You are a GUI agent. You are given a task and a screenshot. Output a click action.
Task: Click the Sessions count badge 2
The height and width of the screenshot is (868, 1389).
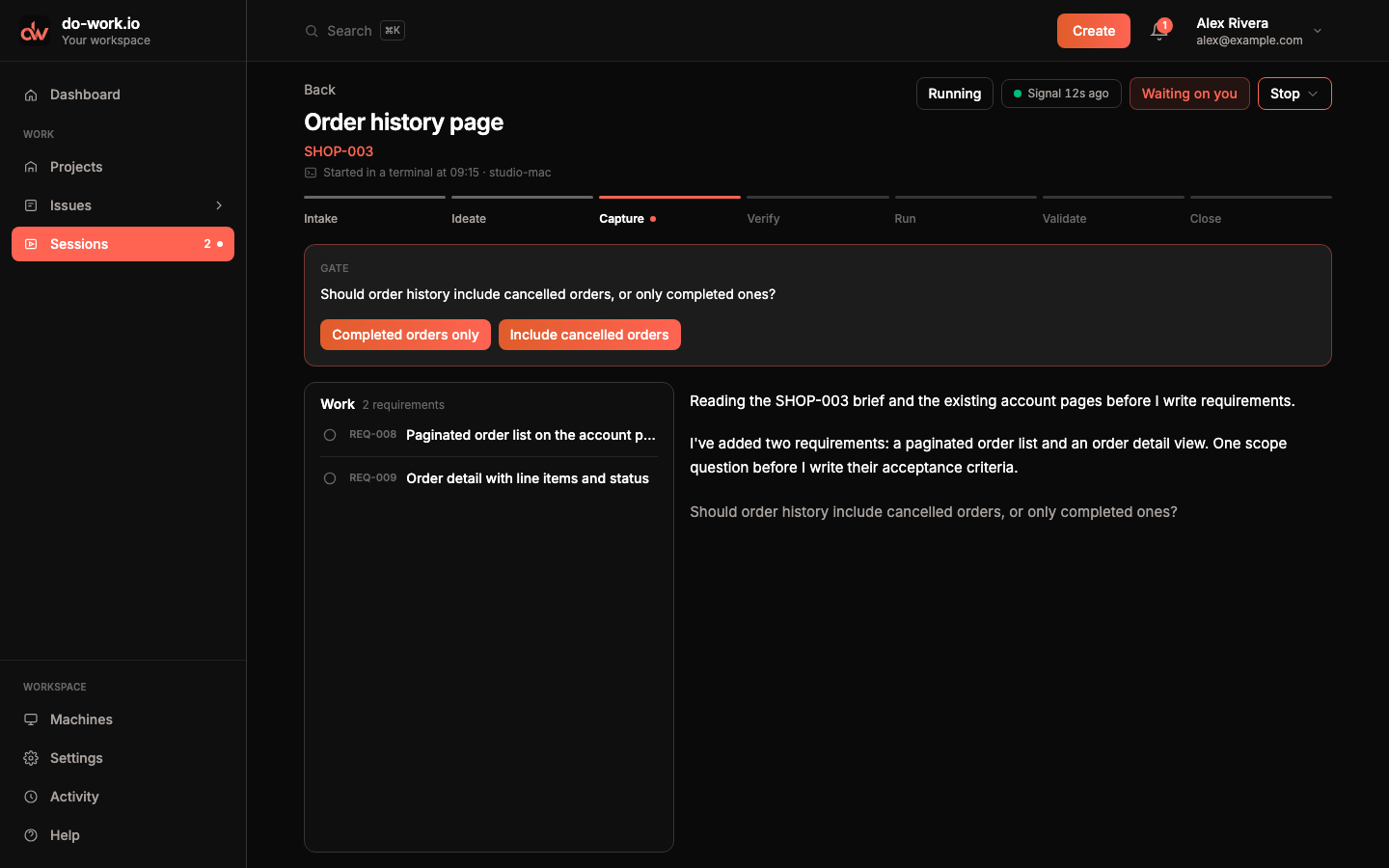click(207, 244)
